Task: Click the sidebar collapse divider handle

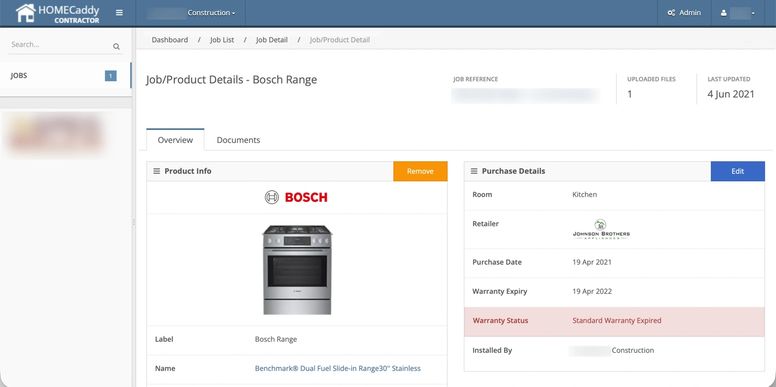Action: tap(133, 223)
